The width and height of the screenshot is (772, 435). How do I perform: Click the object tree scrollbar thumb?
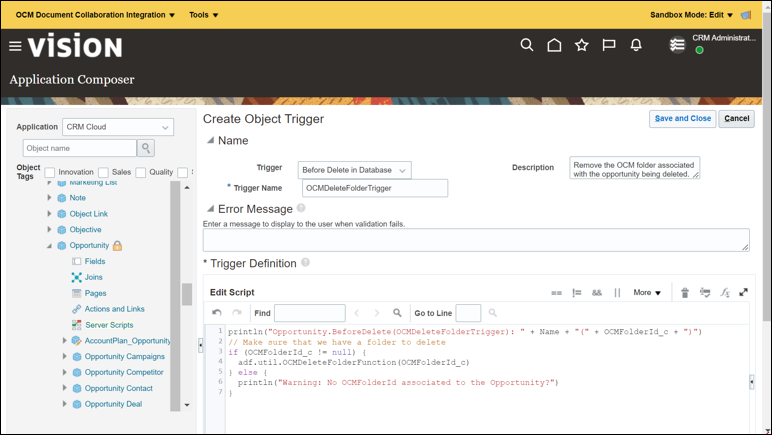(187, 294)
